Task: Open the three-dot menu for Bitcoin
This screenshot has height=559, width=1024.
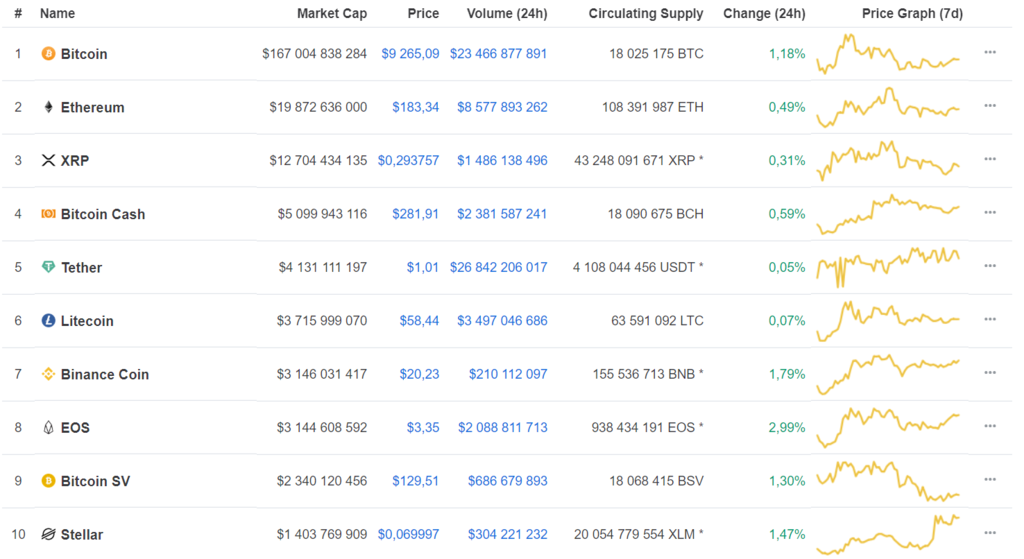Action: click(990, 52)
